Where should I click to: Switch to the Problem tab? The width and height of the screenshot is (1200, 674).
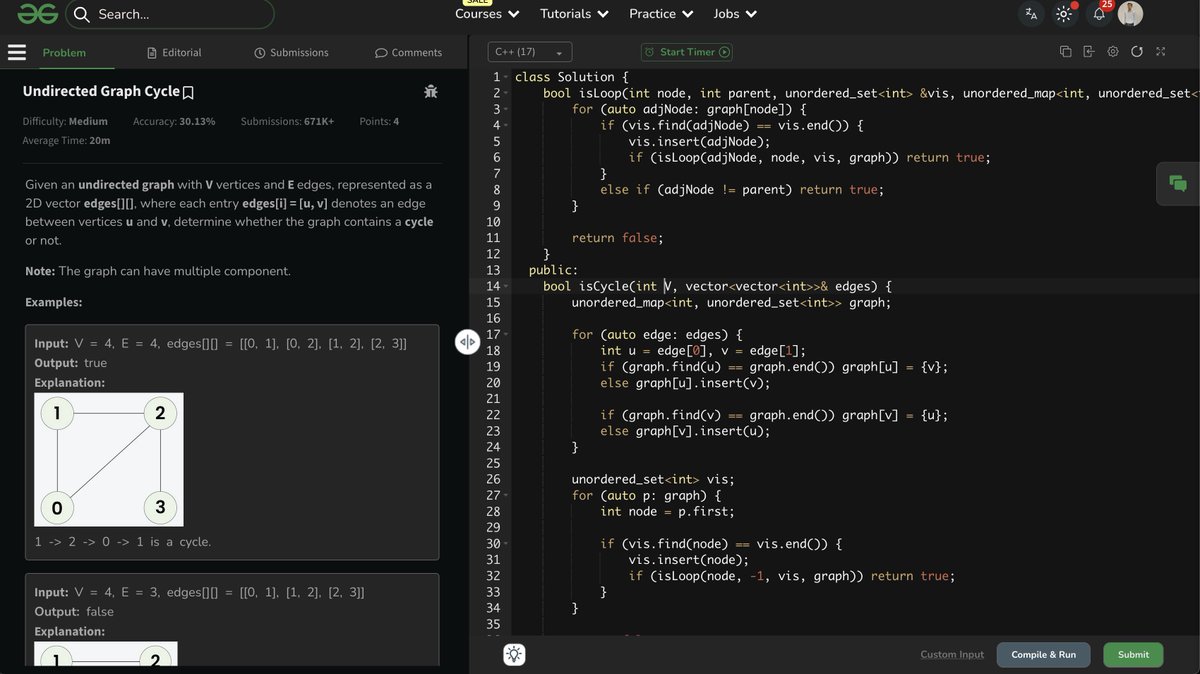click(64, 52)
